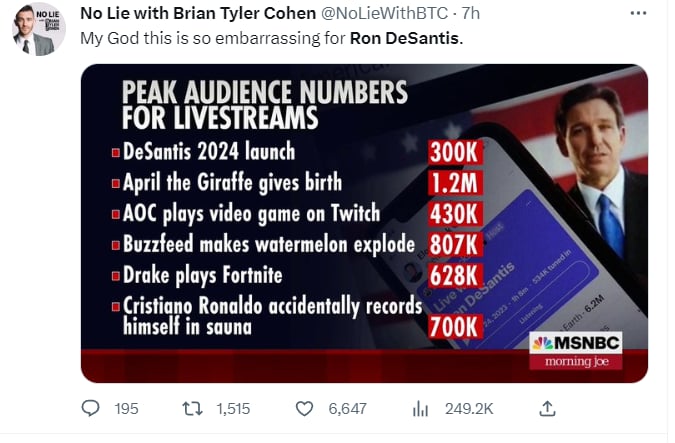675x443 pixels.
Task: Like the tweet with the heart icon
Action: click(x=304, y=409)
